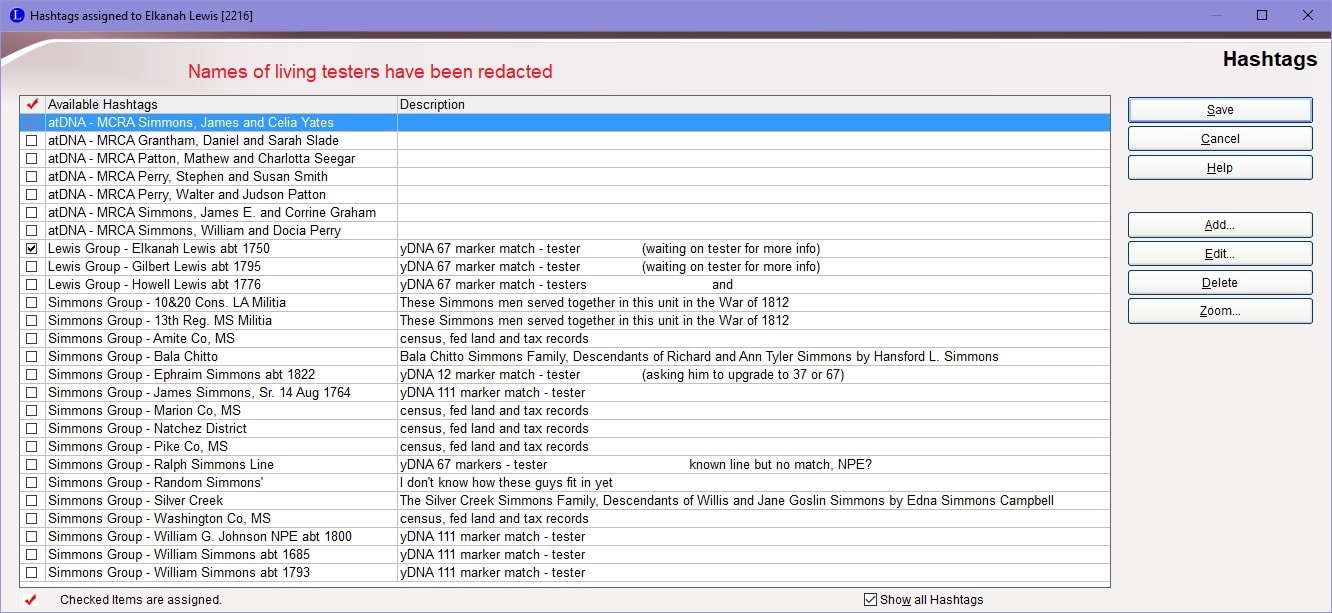Click the red checkmark column header

[32, 104]
